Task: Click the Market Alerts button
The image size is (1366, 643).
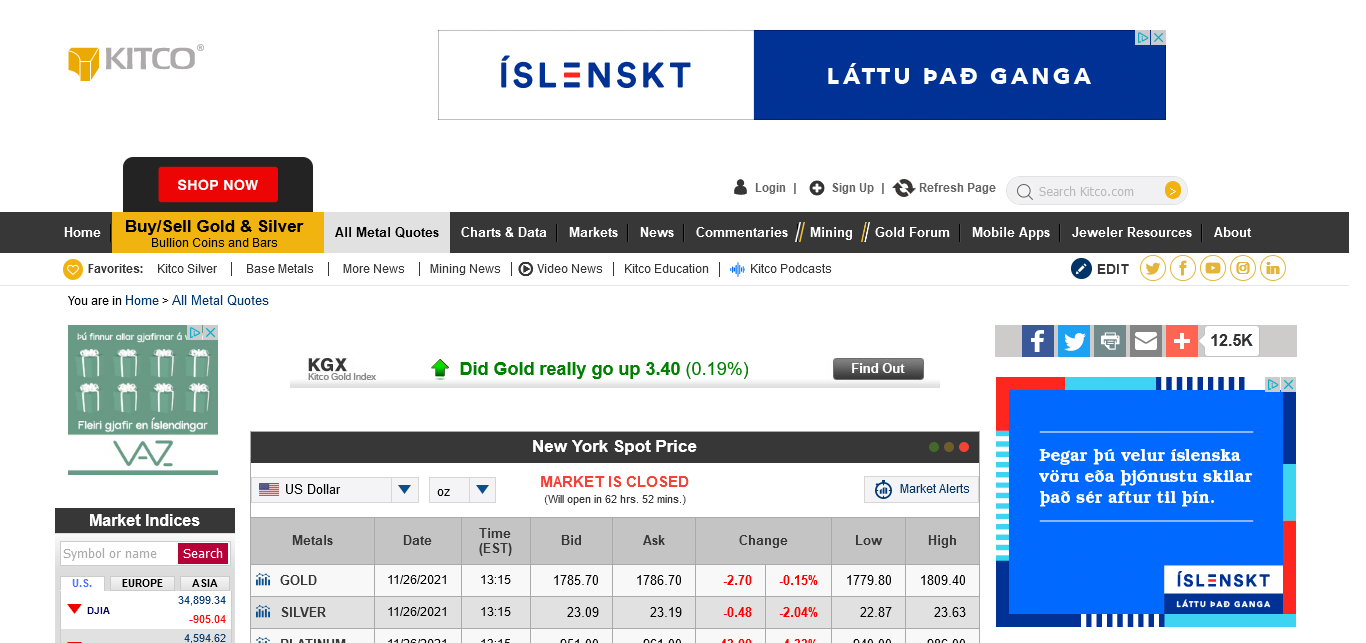Action: (x=921, y=489)
